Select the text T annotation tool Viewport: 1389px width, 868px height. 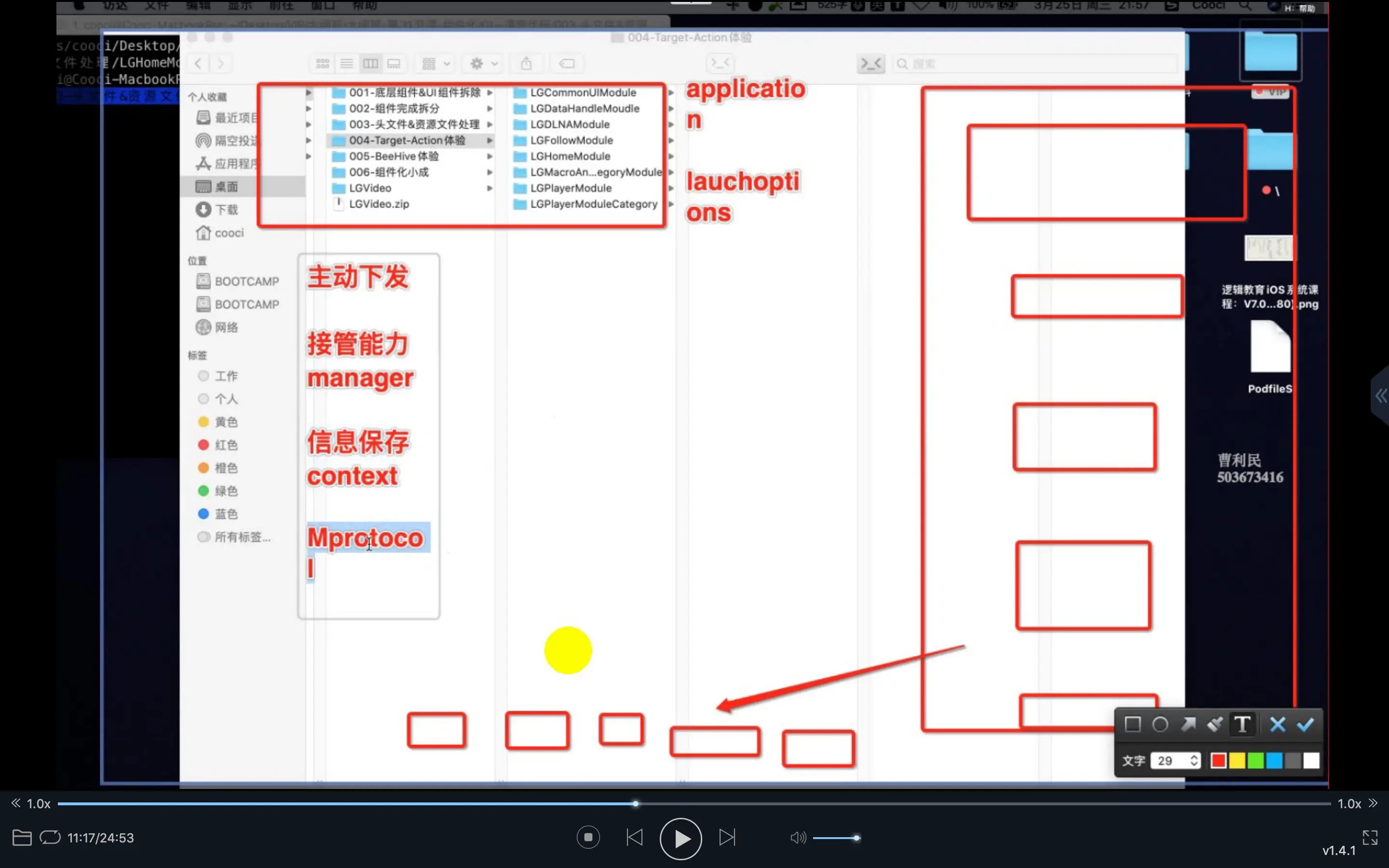[1243, 724]
